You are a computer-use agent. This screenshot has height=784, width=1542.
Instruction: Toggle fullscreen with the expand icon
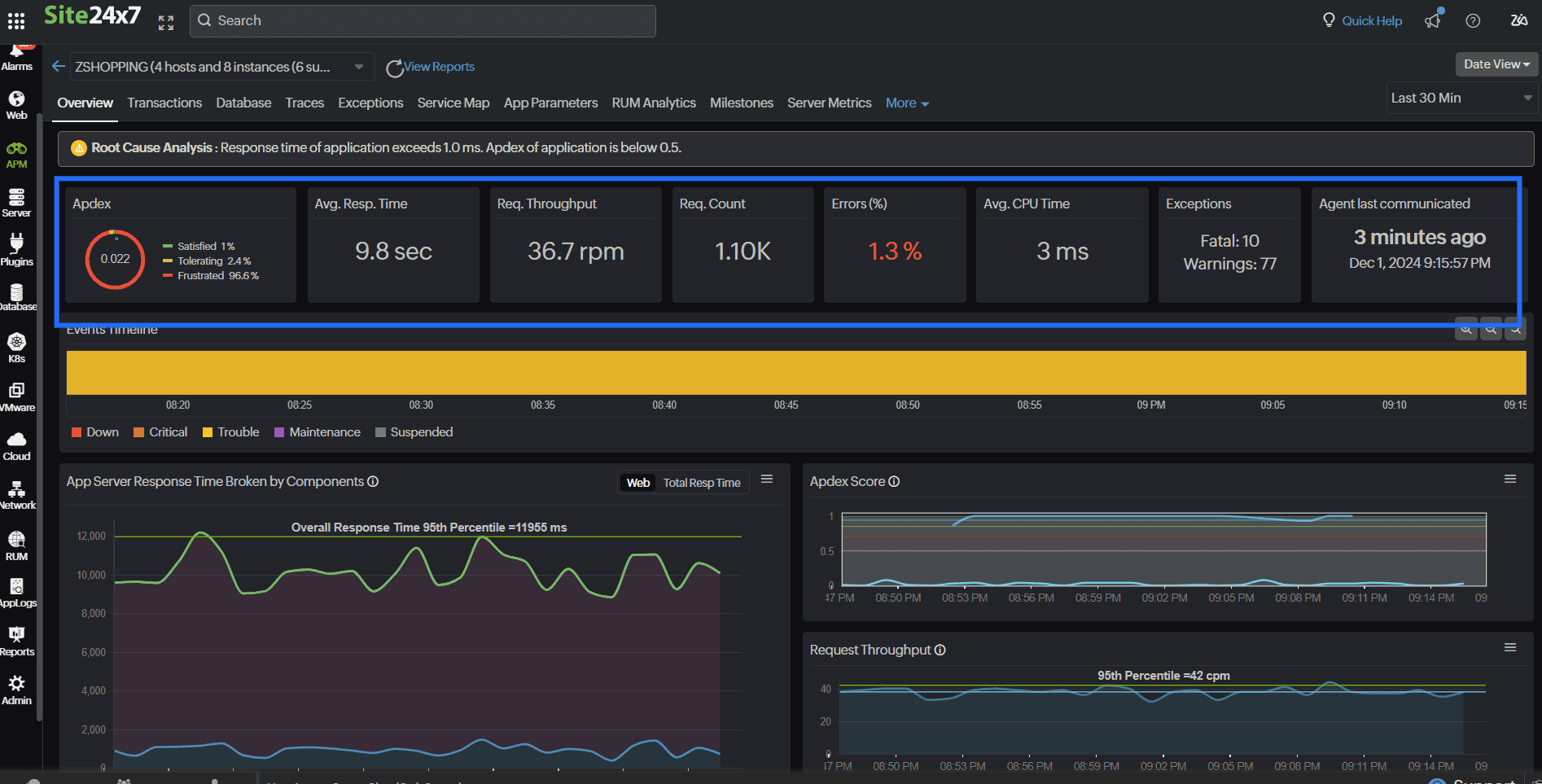point(166,23)
